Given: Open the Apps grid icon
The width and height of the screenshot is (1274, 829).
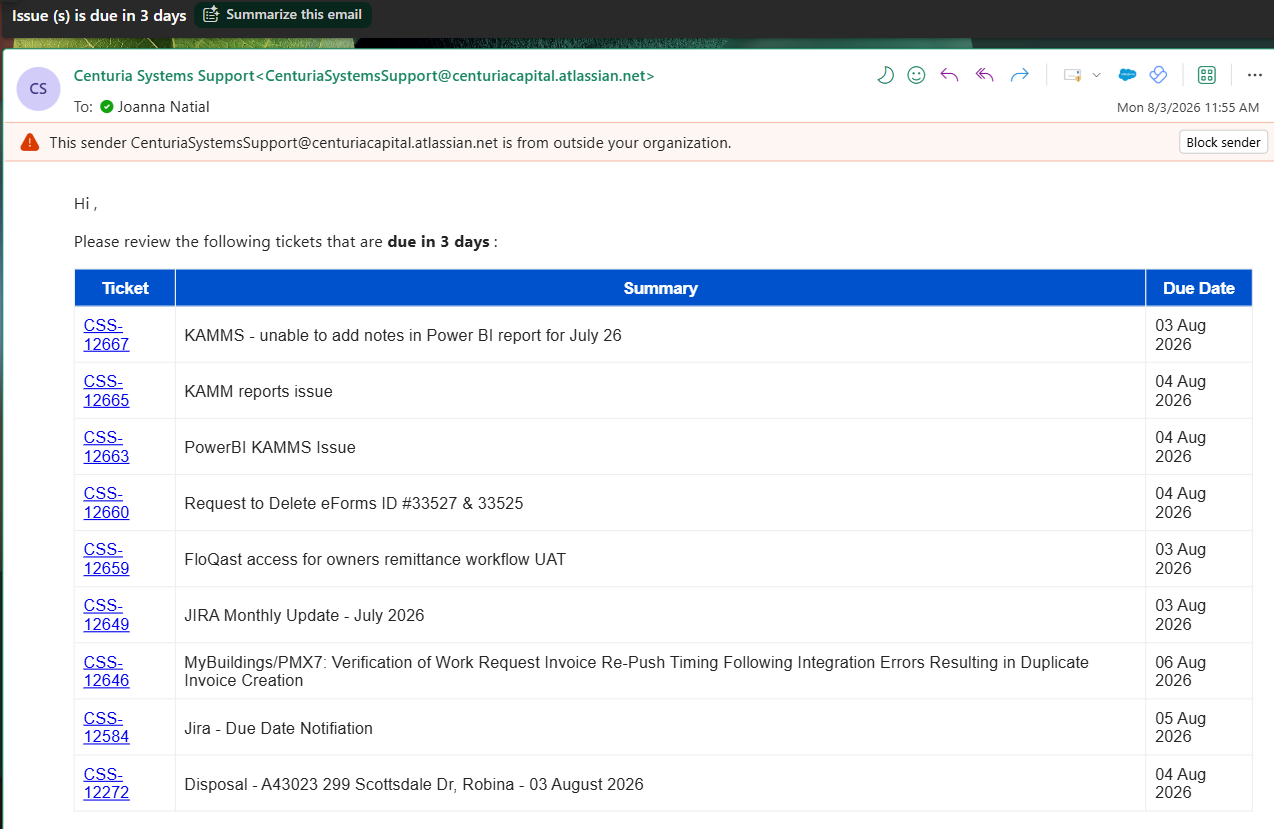Looking at the screenshot, I should click(x=1206, y=75).
